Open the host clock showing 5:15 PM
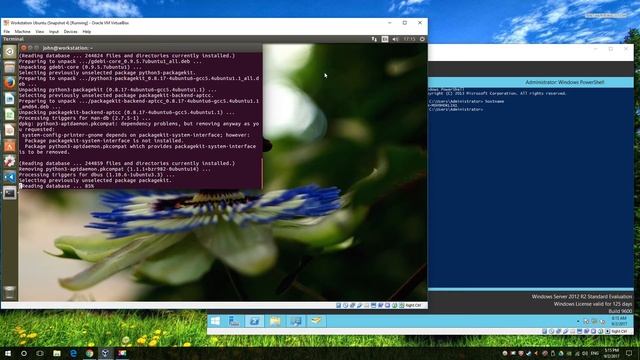The image size is (640, 360). coord(611,353)
